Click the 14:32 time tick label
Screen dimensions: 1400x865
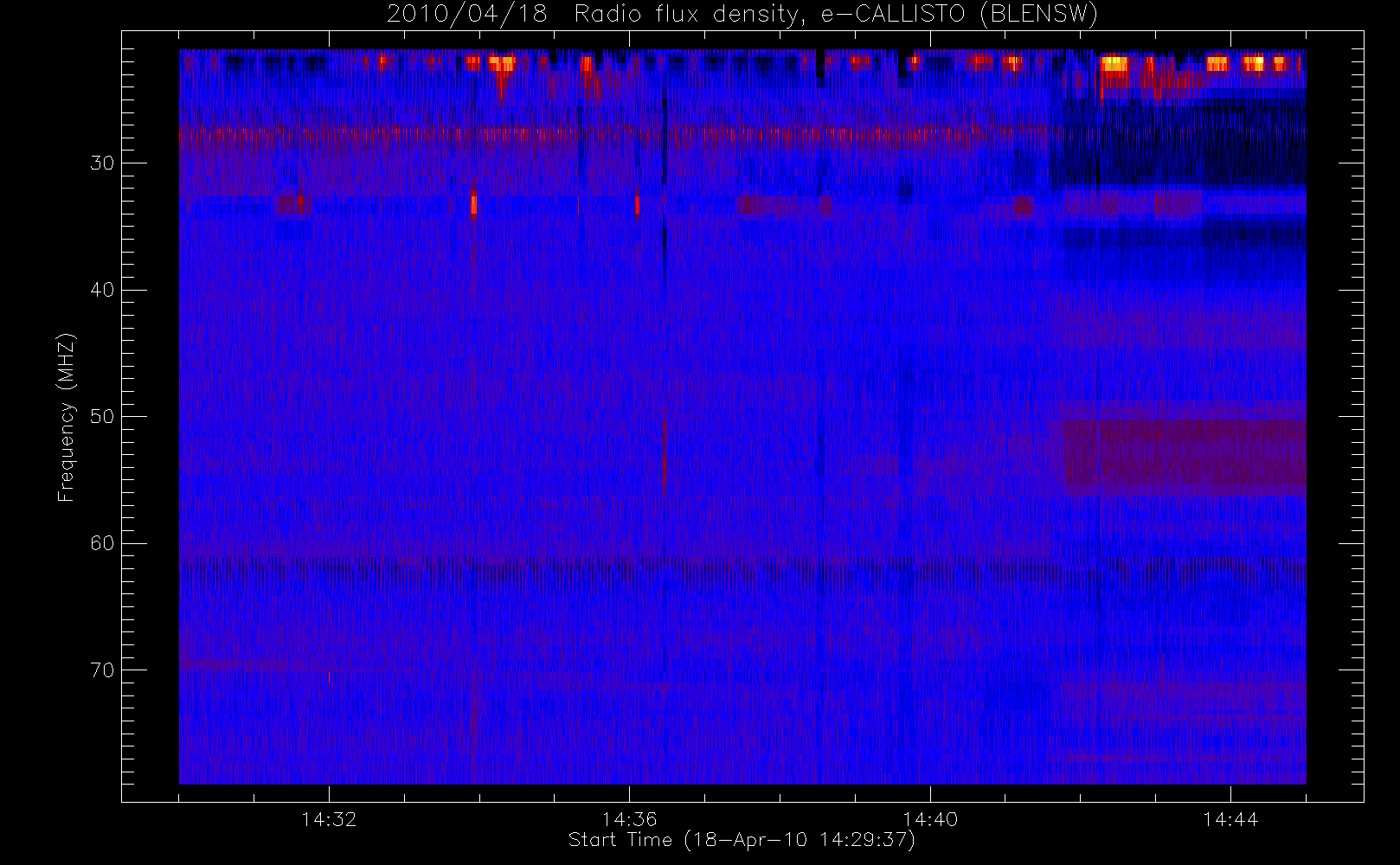[329, 819]
